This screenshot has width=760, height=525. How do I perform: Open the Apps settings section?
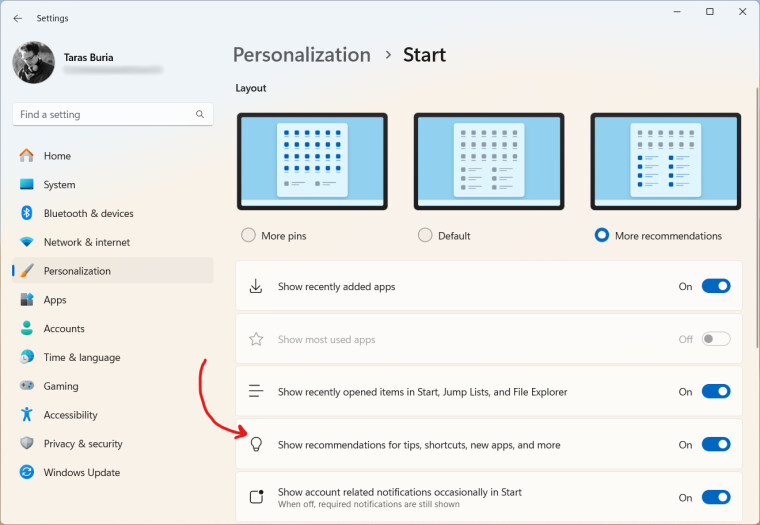[55, 300]
